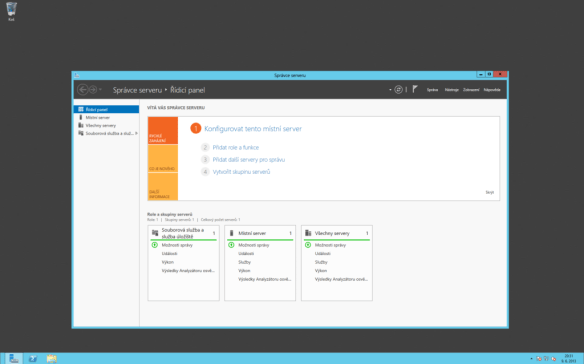Open the Nástroje menu

pyautogui.click(x=451, y=90)
